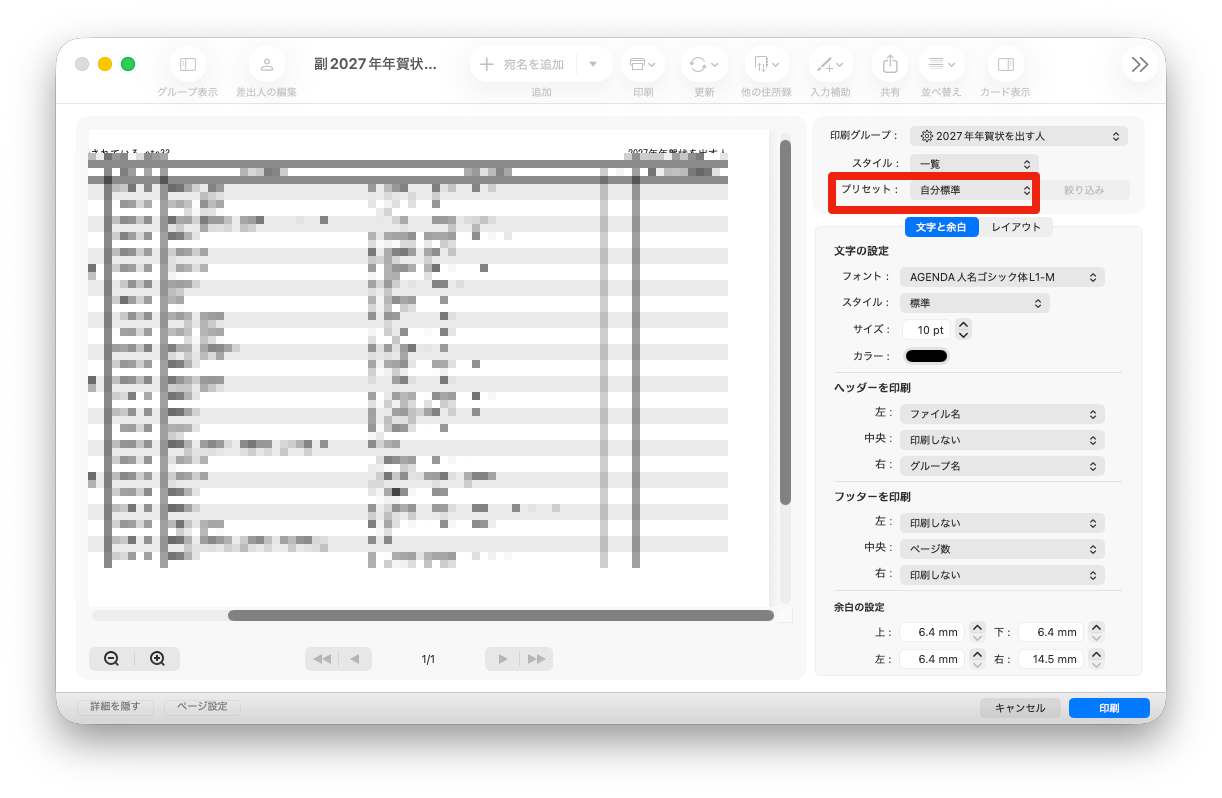
Task: Click the 差出人の編集 person icon
Action: pyautogui.click(x=267, y=64)
